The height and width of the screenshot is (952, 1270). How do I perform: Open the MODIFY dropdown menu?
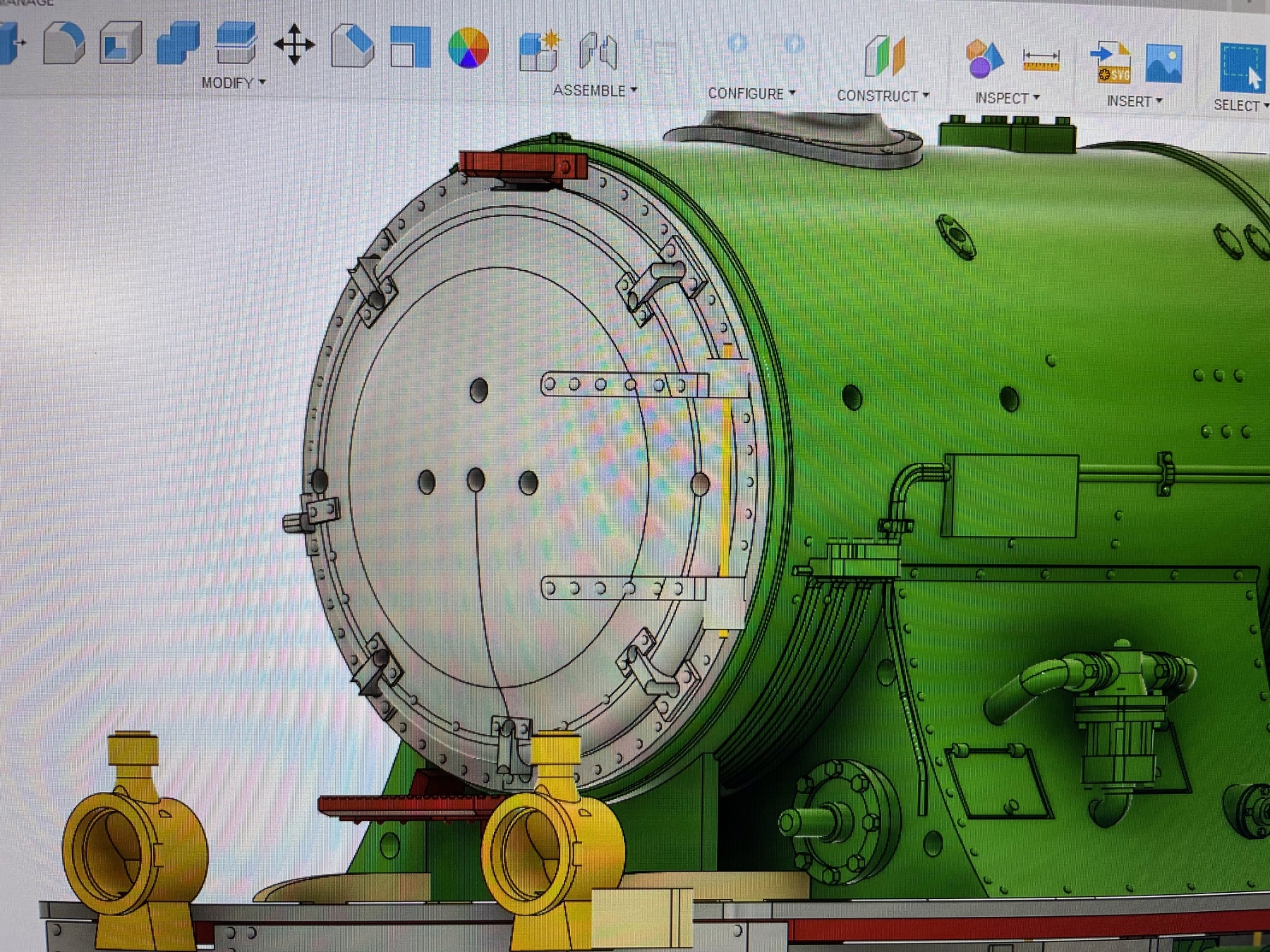pyautogui.click(x=234, y=83)
